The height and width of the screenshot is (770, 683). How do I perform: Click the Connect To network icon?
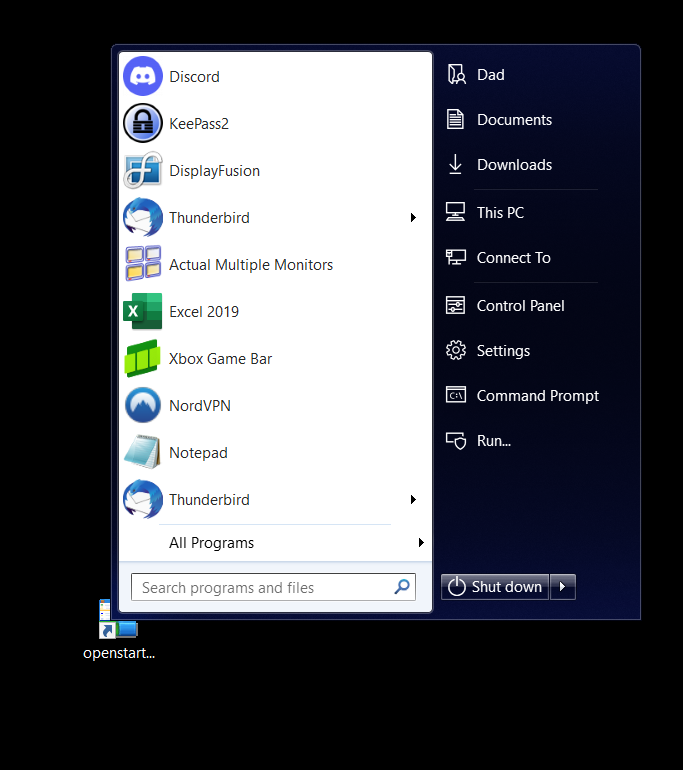pos(456,257)
